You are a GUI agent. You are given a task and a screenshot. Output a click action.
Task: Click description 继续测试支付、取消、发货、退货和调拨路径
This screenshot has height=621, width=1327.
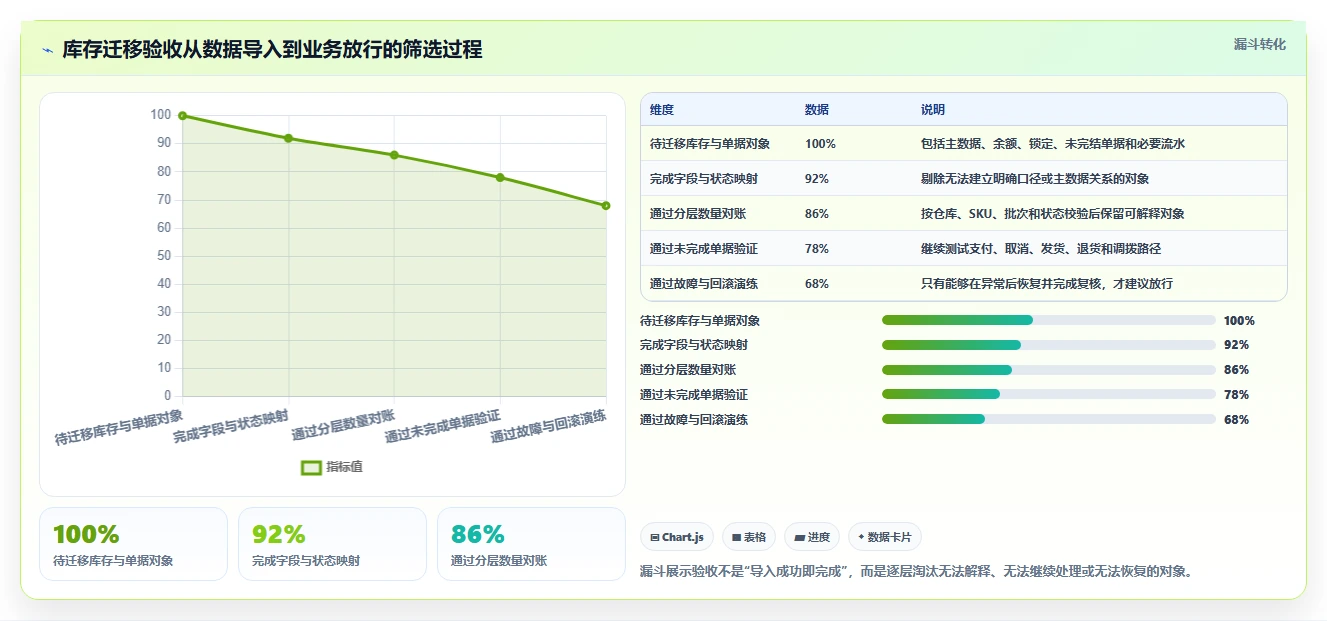click(x=1041, y=249)
